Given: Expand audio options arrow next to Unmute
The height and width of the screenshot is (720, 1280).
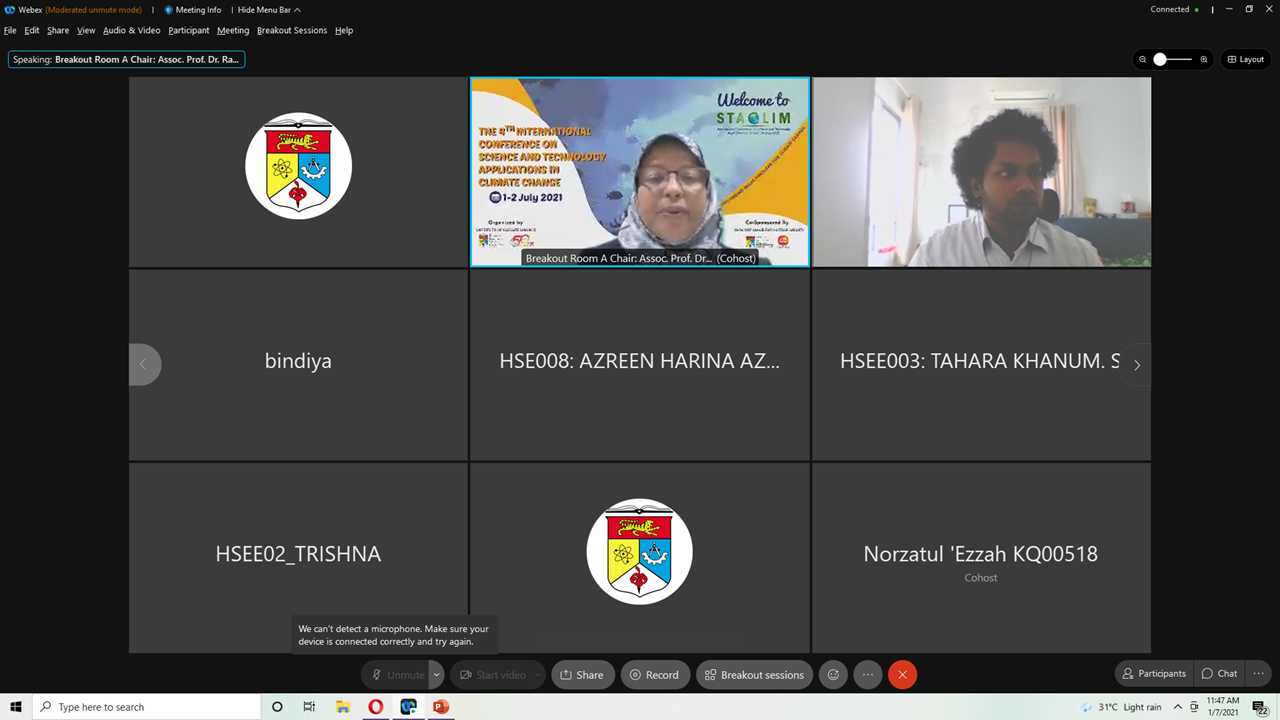Looking at the screenshot, I should 437,675.
